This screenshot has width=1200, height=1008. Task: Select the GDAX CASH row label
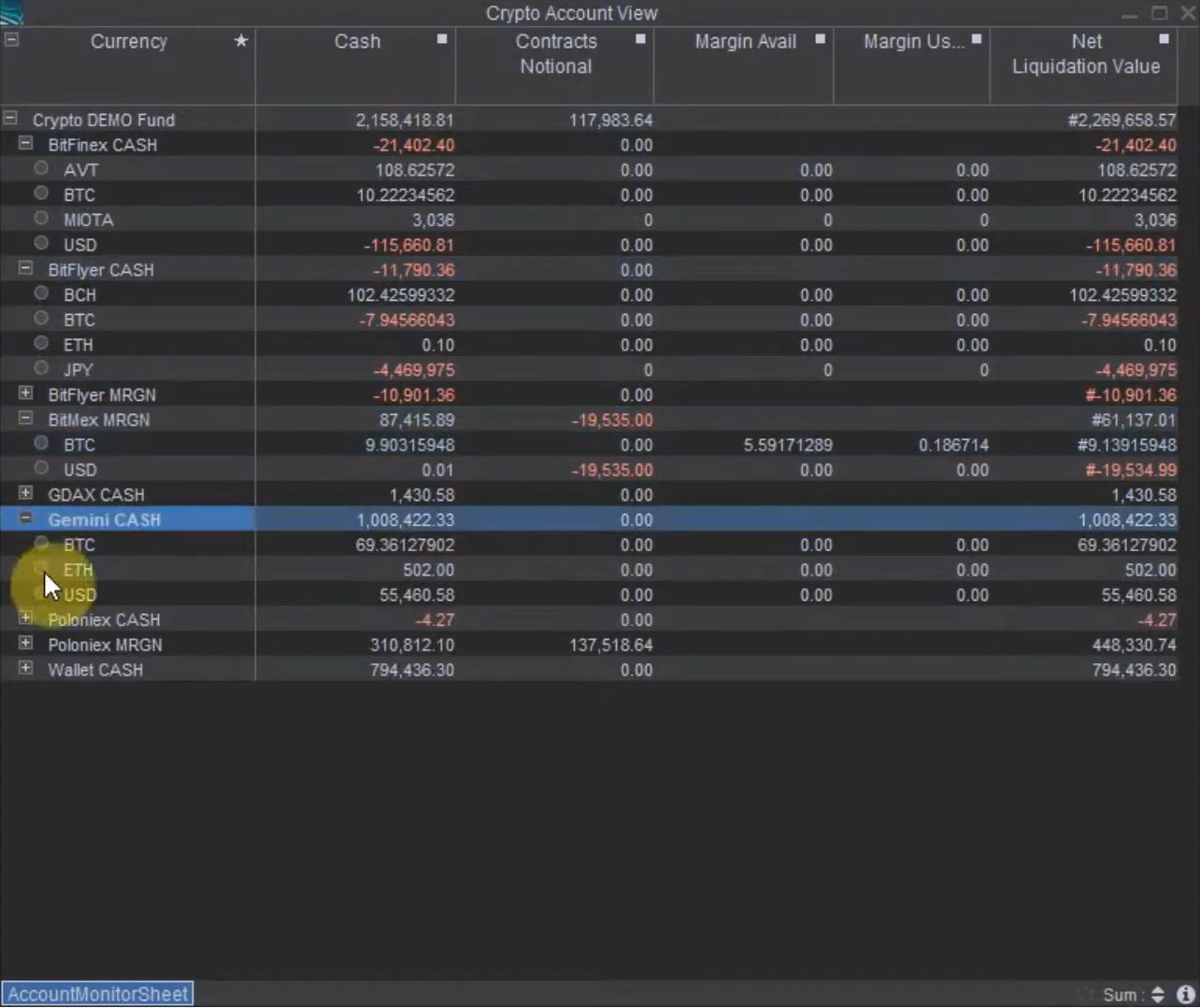coord(96,495)
